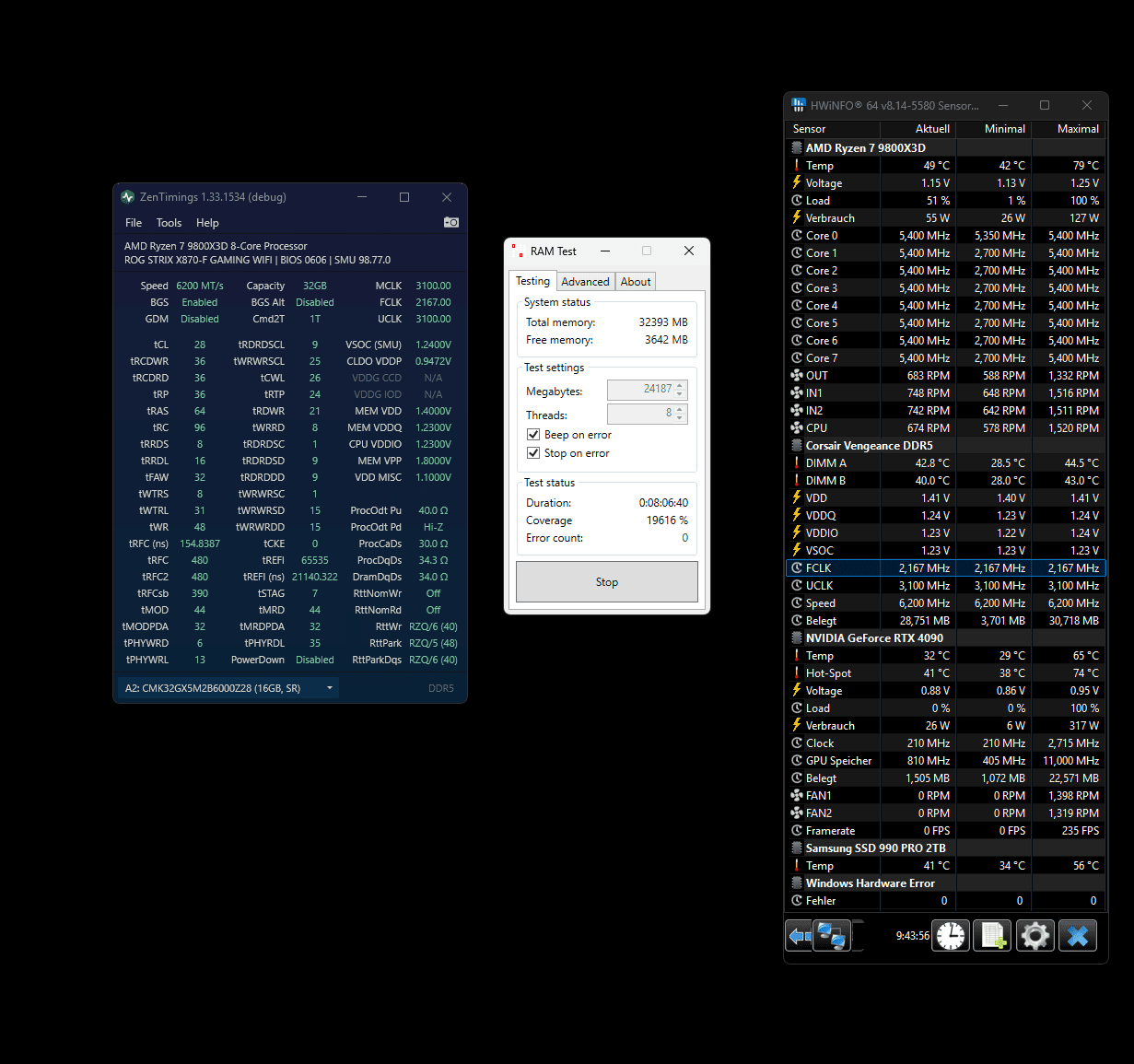1134x1064 pixels.
Task: Click clock icon of FCLK row
Action: 797,568
